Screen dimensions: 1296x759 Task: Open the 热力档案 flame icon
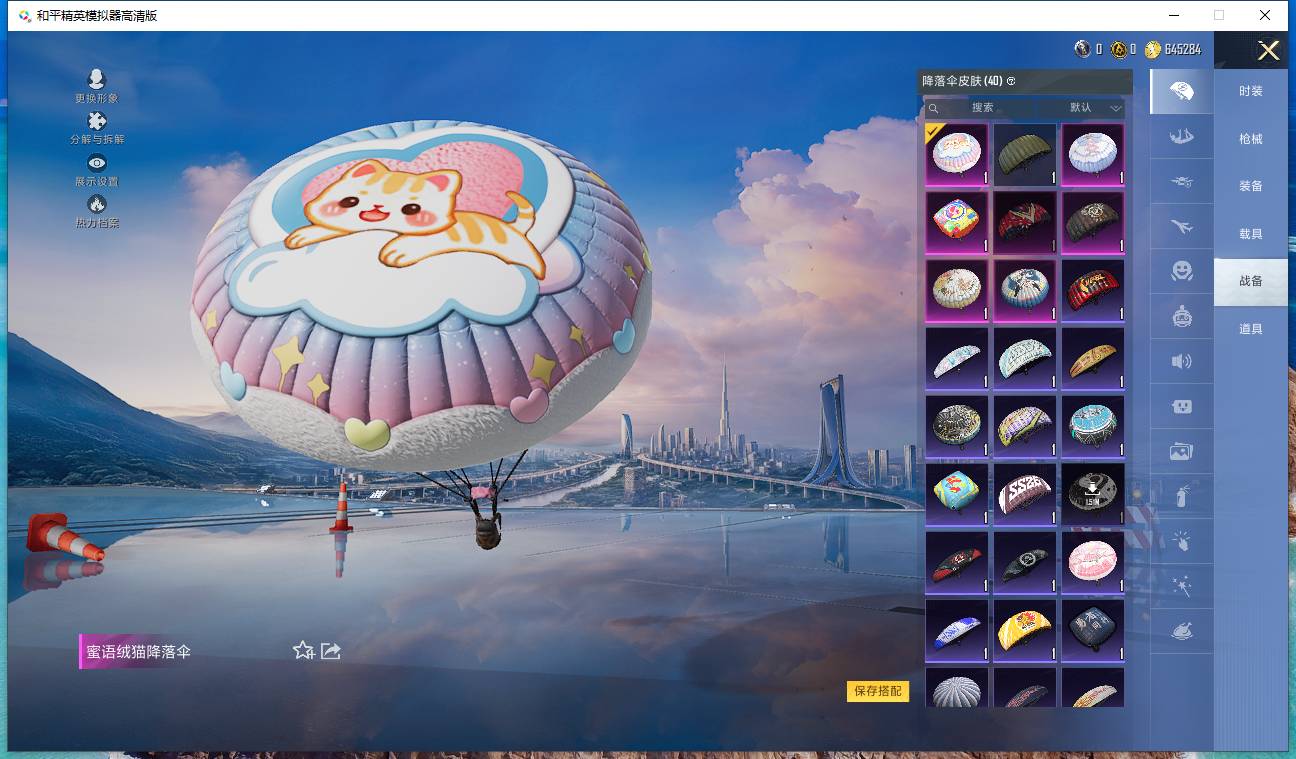pyautogui.click(x=96, y=205)
